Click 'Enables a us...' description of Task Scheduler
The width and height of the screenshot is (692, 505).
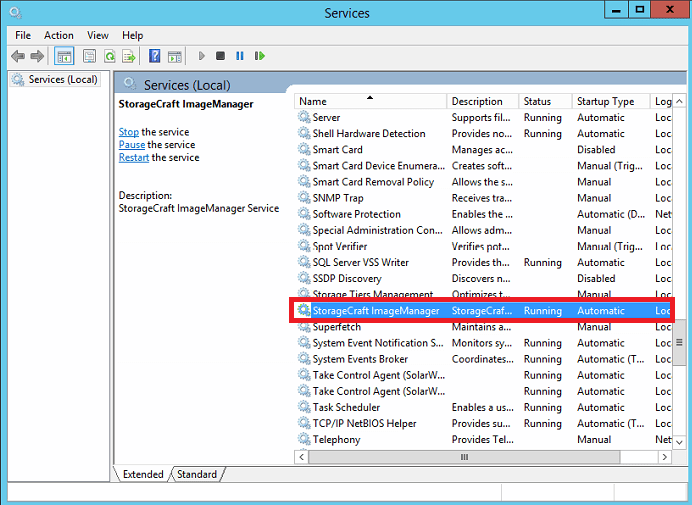click(483, 407)
